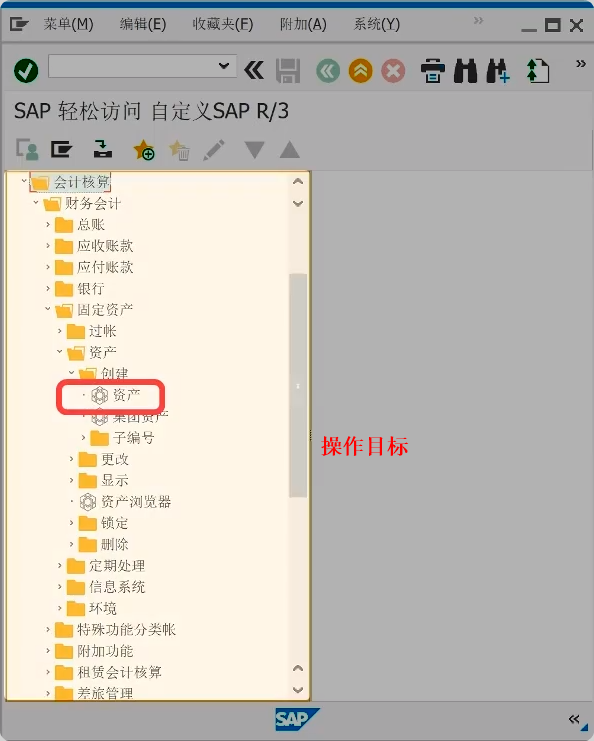594x741 pixels.
Task: Open the command field dropdown arrow
Action: [224, 66]
